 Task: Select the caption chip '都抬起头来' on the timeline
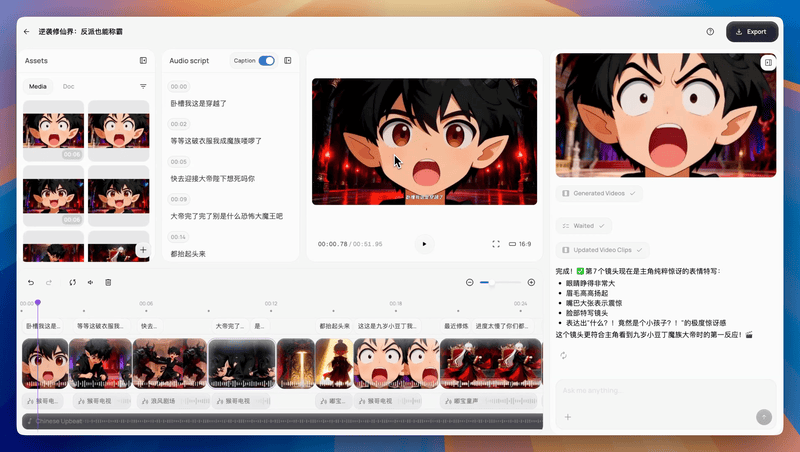point(334,326)
